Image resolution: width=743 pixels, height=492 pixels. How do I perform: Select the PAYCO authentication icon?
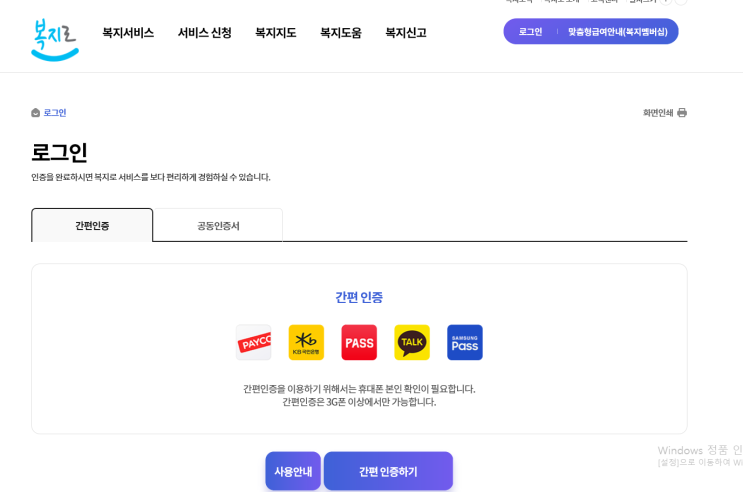coord(254,342)
